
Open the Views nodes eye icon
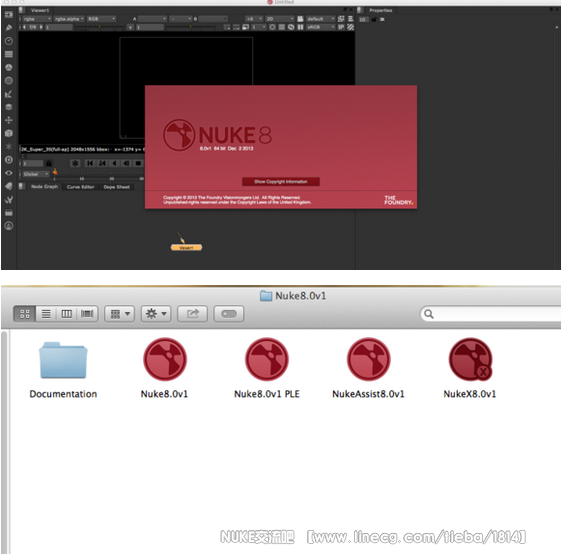coord(9,173)
